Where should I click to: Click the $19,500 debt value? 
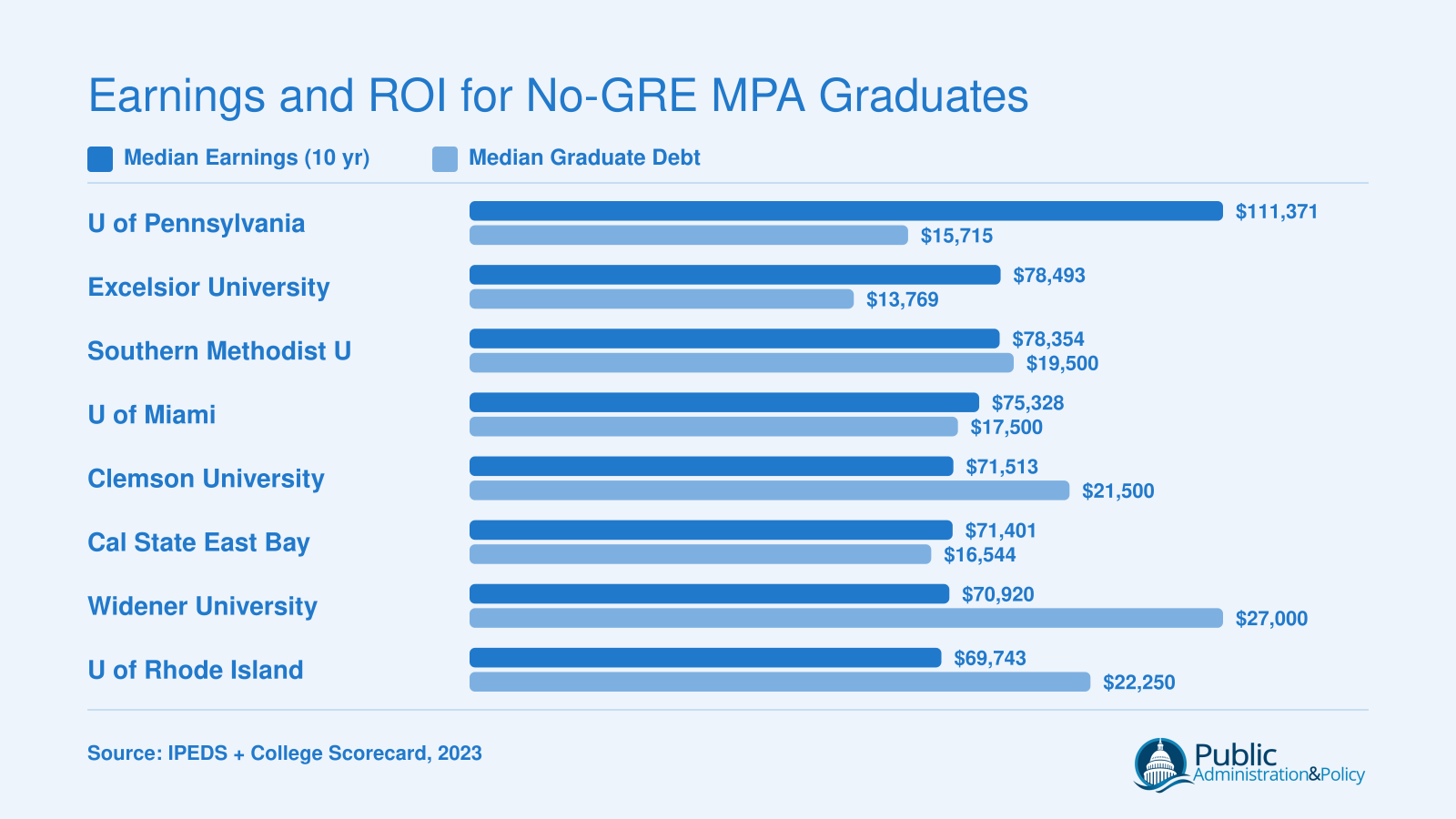coord(1062,363)
